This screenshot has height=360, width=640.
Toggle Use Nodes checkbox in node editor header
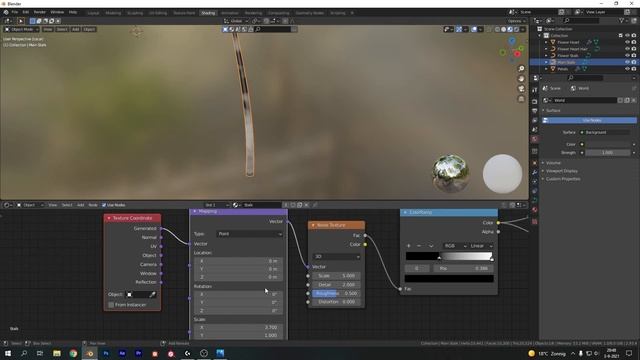104,205
